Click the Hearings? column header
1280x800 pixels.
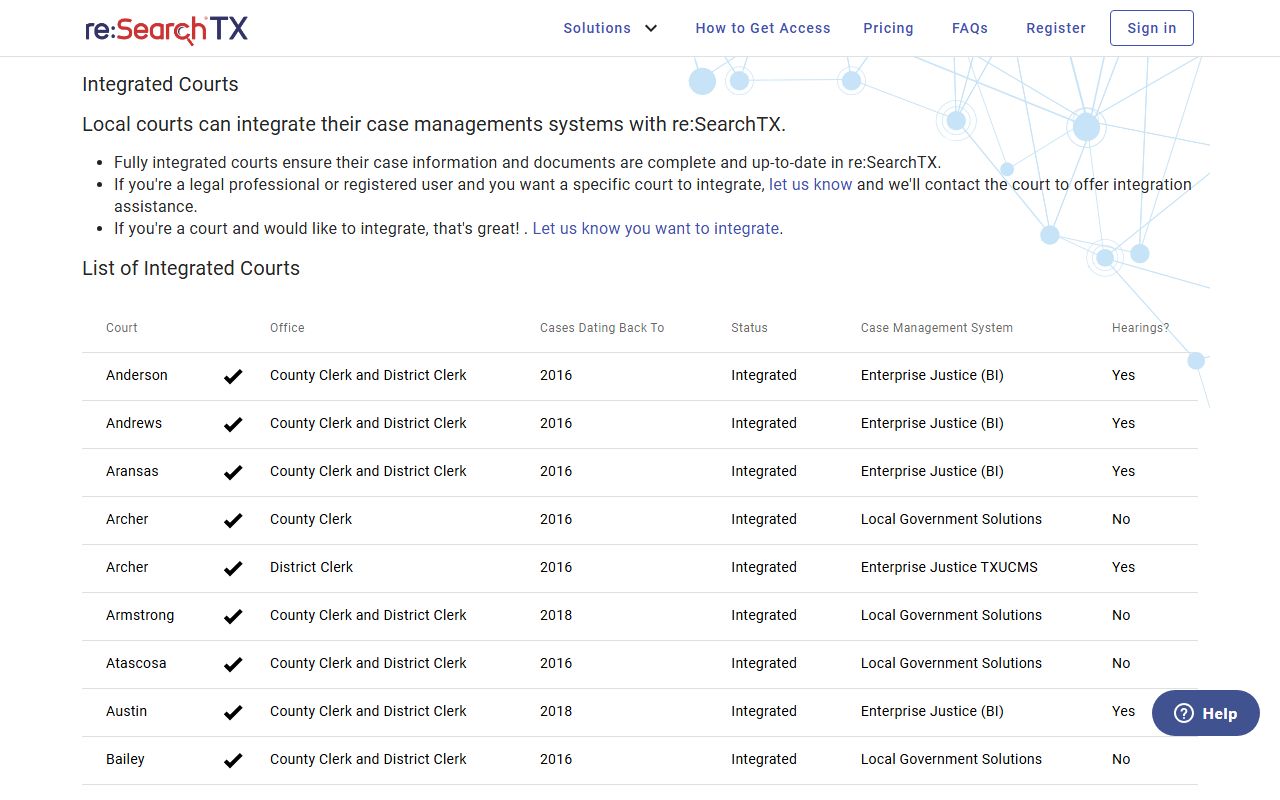pyautogui.click(x=1140, y=328)
